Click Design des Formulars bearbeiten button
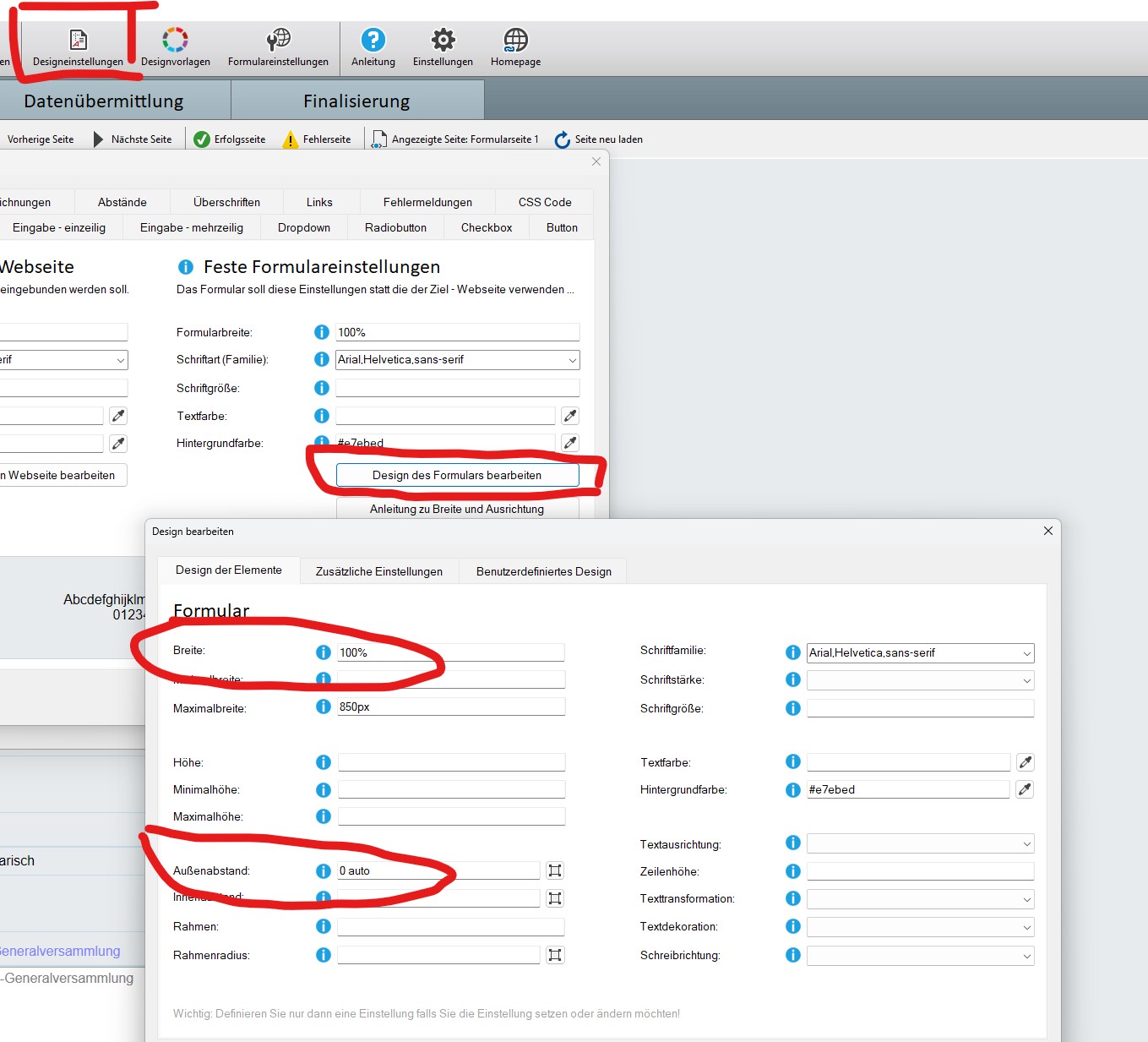Image resolution: width=1148 pixels, height=1042 pixels. (x=457, y=475)
